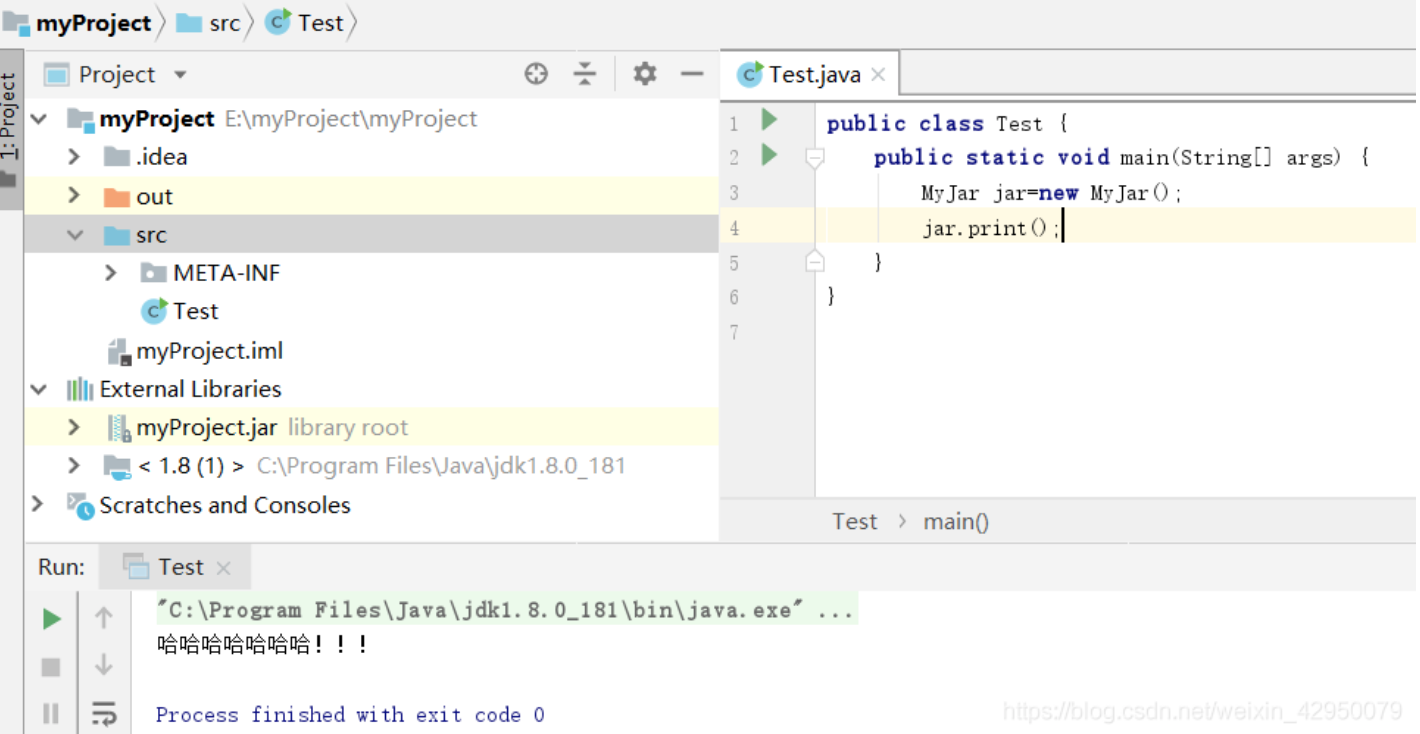Viewport: 1420px width, 734px height.
Task: Open Project panel settings gear
Action: click(645, 74)
